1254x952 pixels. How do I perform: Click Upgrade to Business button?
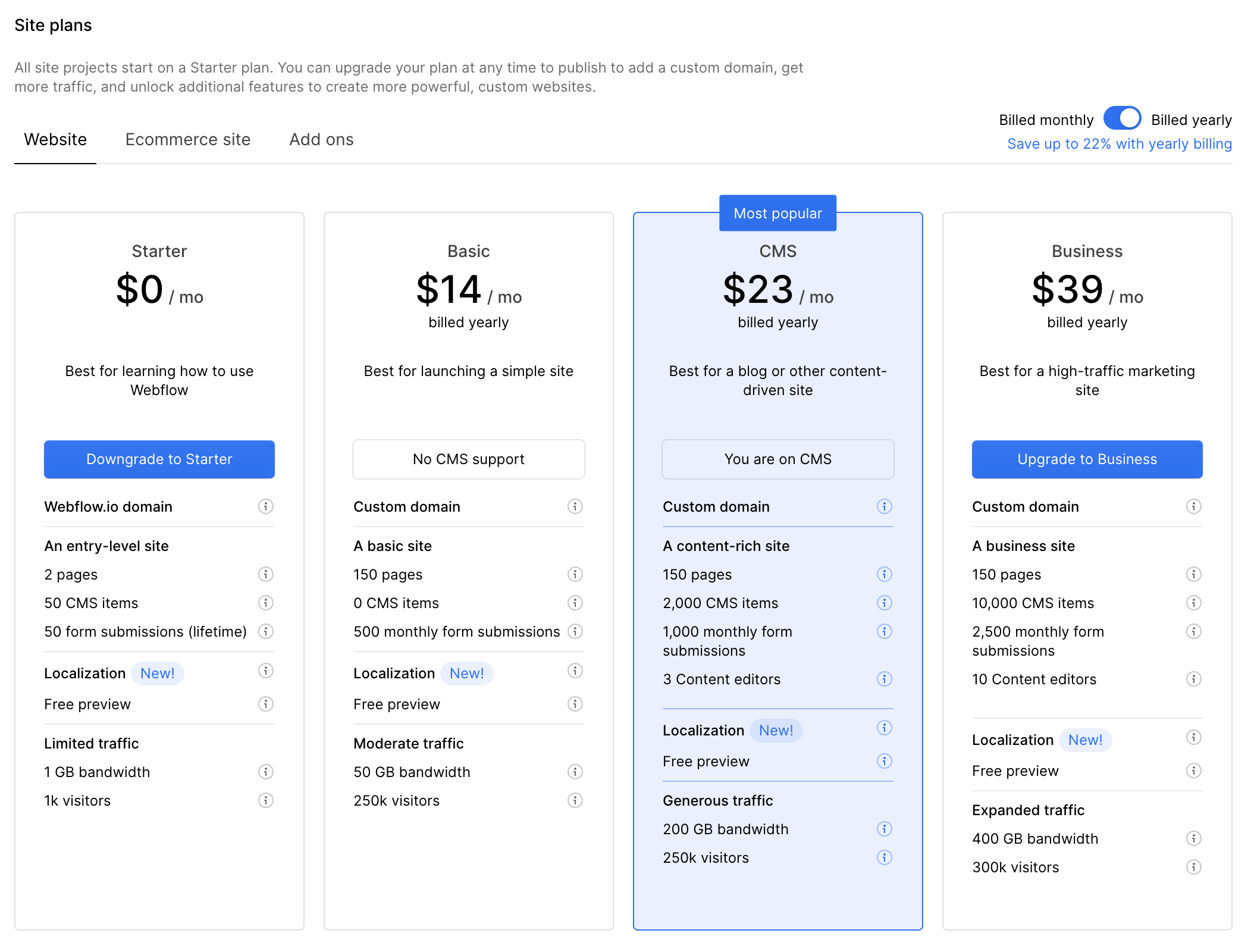[x=1087, y=459]
